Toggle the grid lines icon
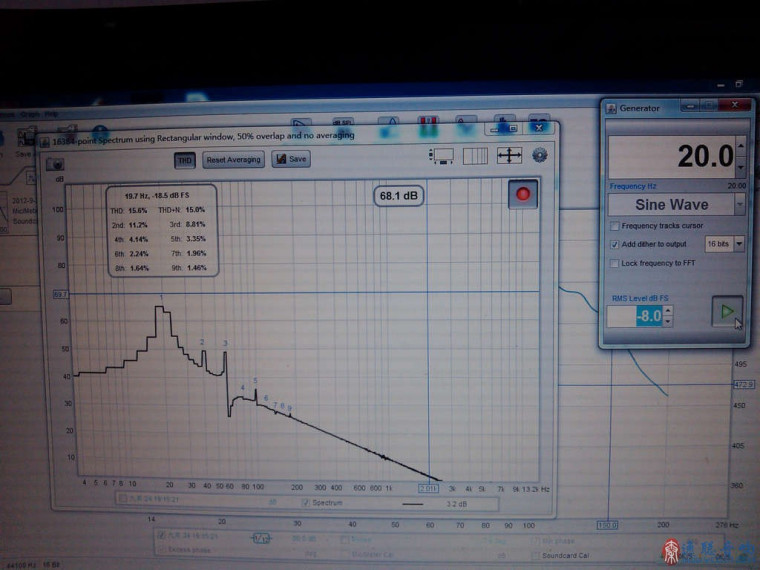 pyautogui.click(x=475, y=156)
